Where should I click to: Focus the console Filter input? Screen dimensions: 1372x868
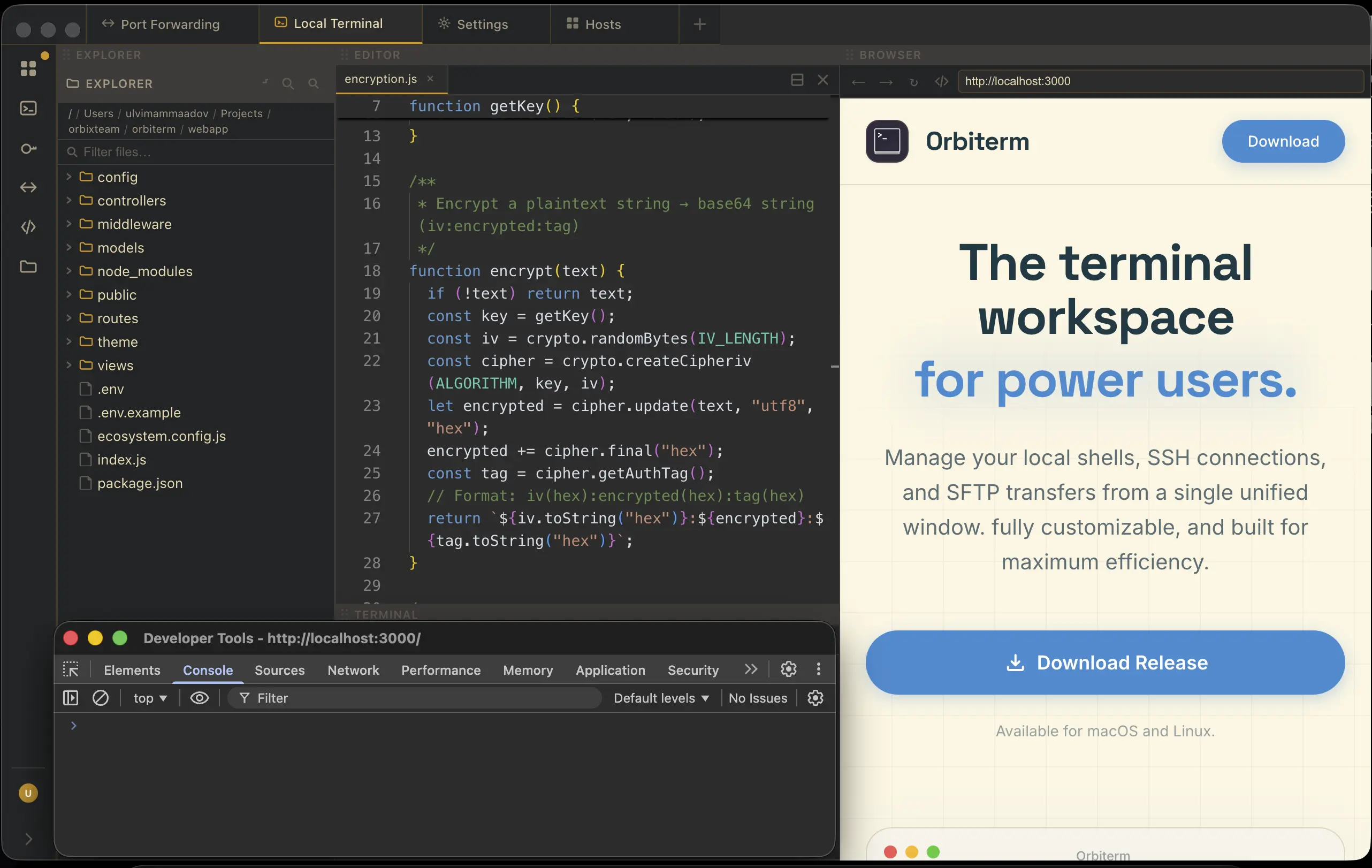click(x=414, y=698)
